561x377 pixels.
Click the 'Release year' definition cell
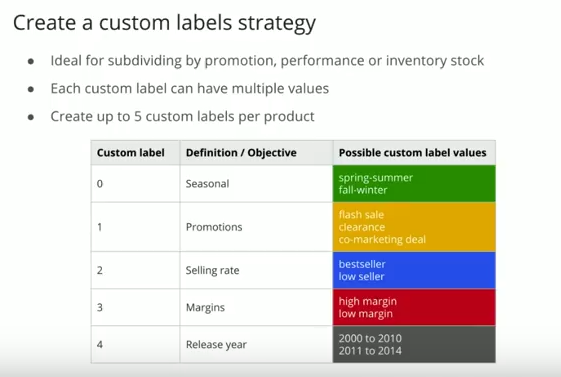pyautogui.click(x=257, y=344)
